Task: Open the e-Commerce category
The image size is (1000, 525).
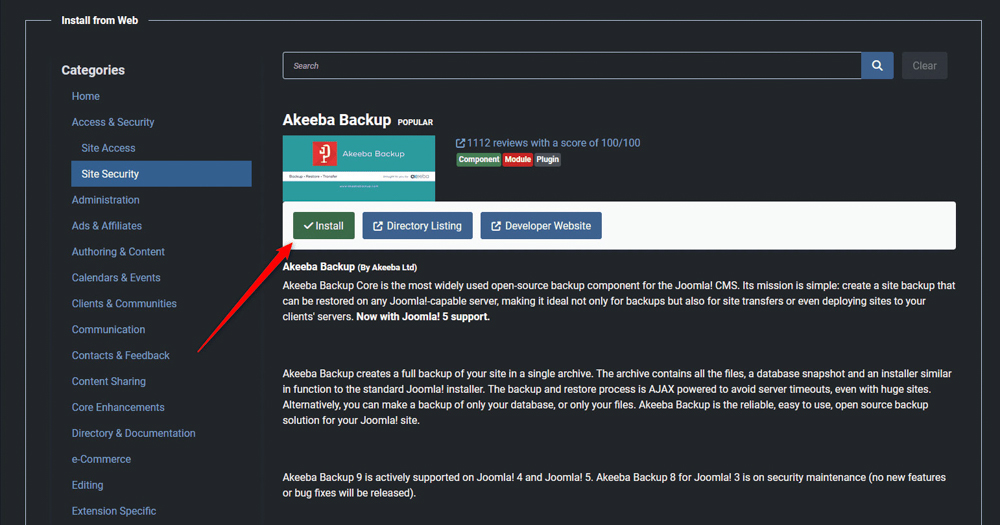Action: click(x=101, y=459)
